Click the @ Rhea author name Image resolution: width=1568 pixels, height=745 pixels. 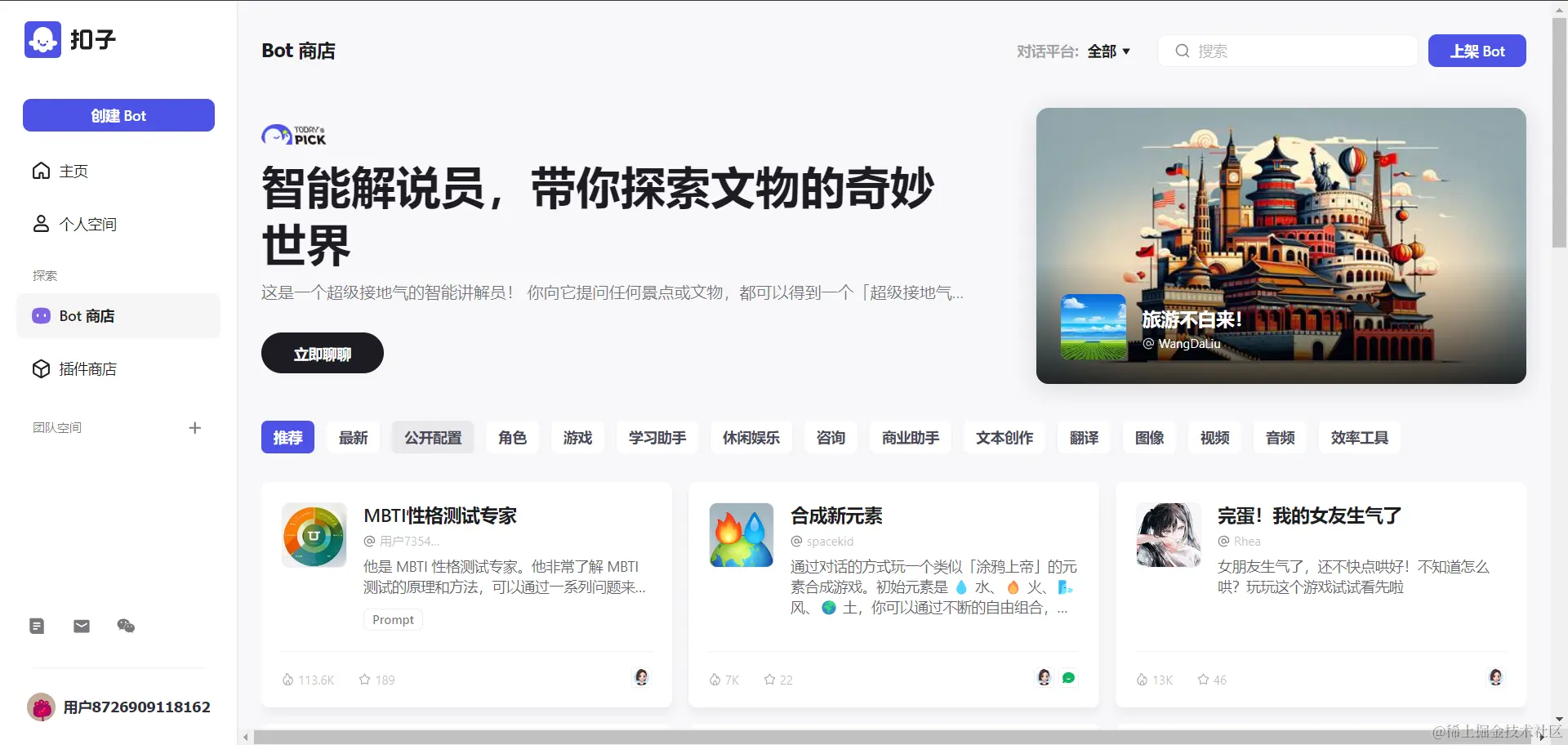[x=1240, y=541]
